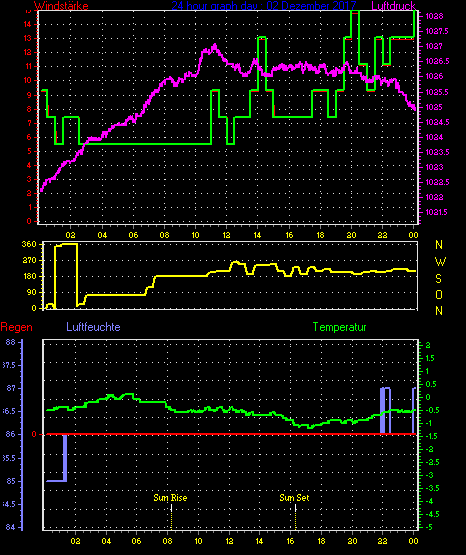Select 1027.5 on the Luftdruck axis
Screen dimensions: 466x555
437,31
